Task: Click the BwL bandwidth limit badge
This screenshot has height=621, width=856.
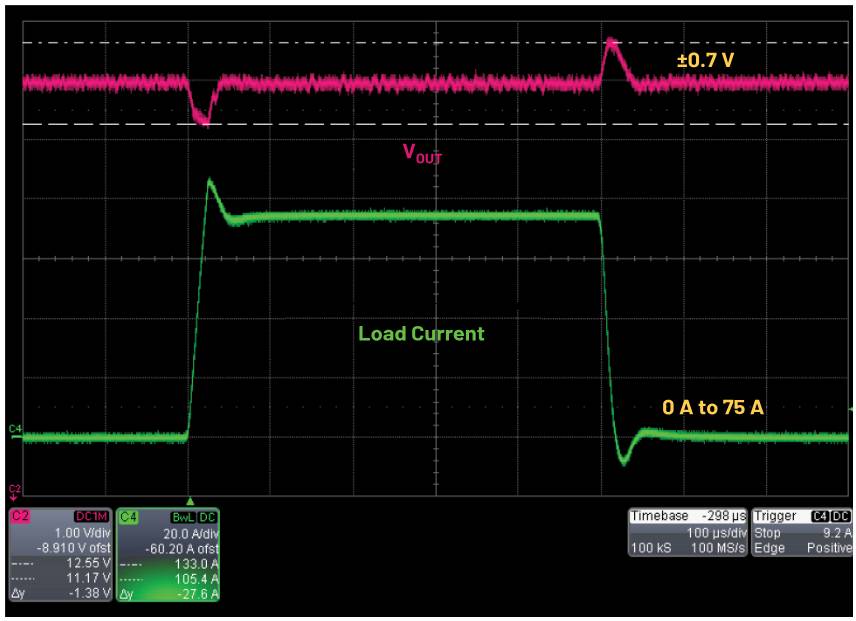Action: [x=183, y=517]
